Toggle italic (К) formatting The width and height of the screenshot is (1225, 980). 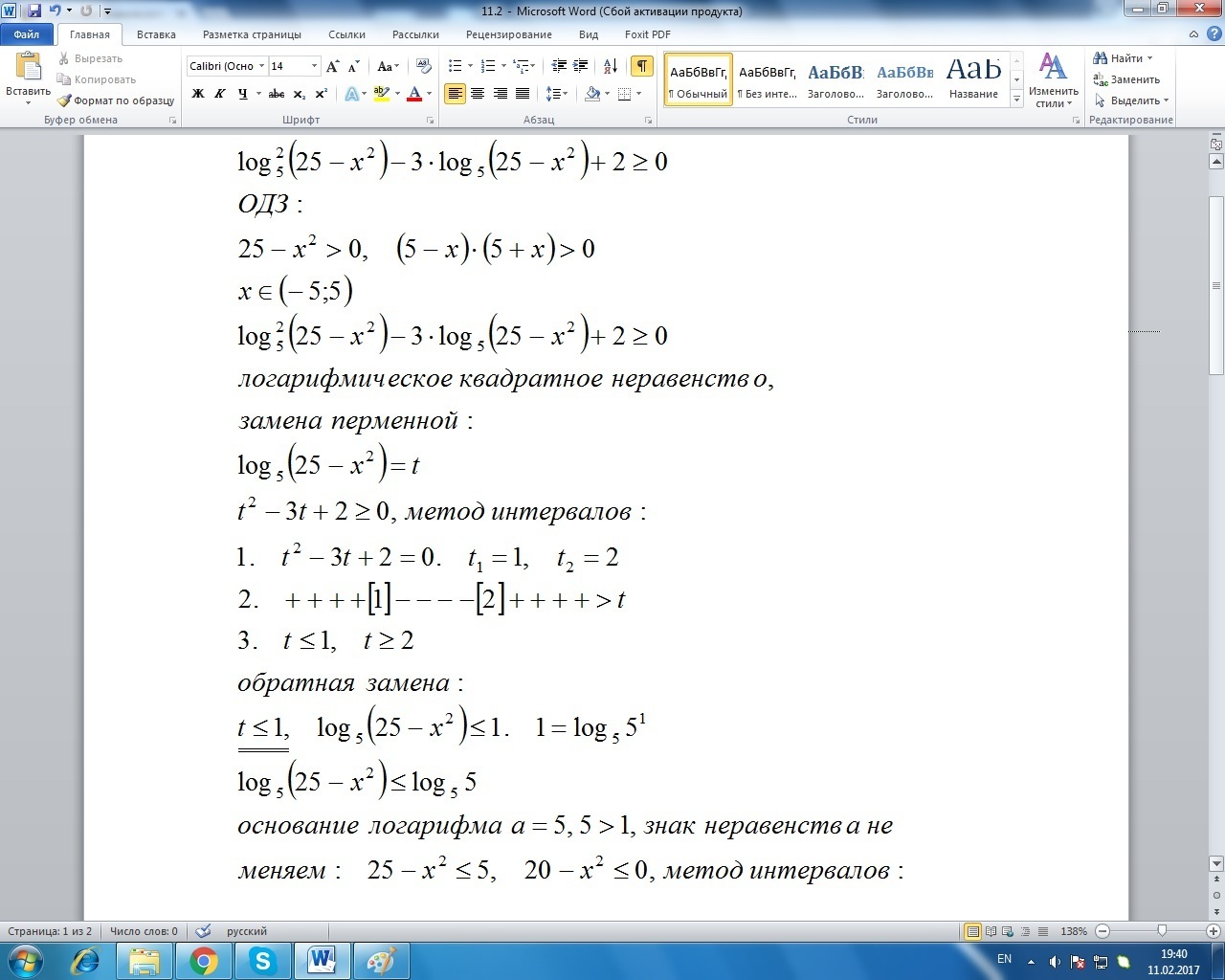pos(220,94)
